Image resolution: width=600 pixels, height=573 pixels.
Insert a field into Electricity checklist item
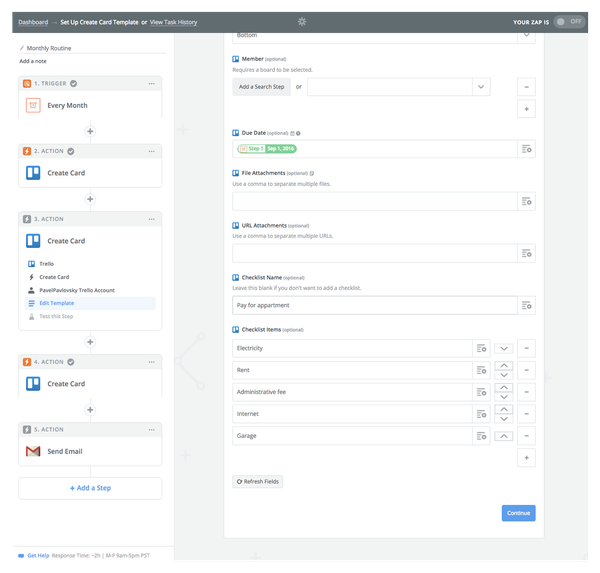coord(481,348)
